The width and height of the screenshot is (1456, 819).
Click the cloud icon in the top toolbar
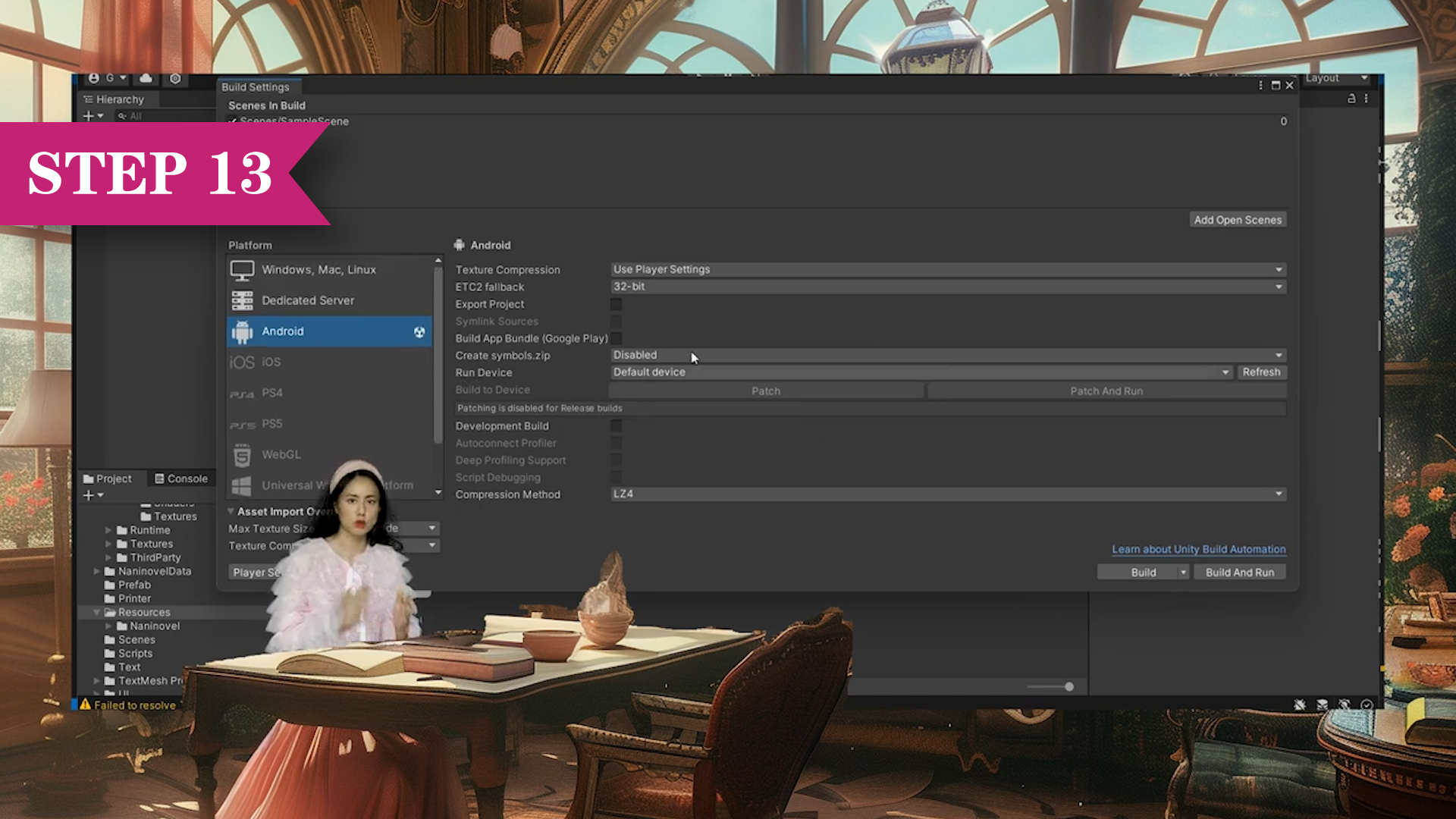(146, 78)
